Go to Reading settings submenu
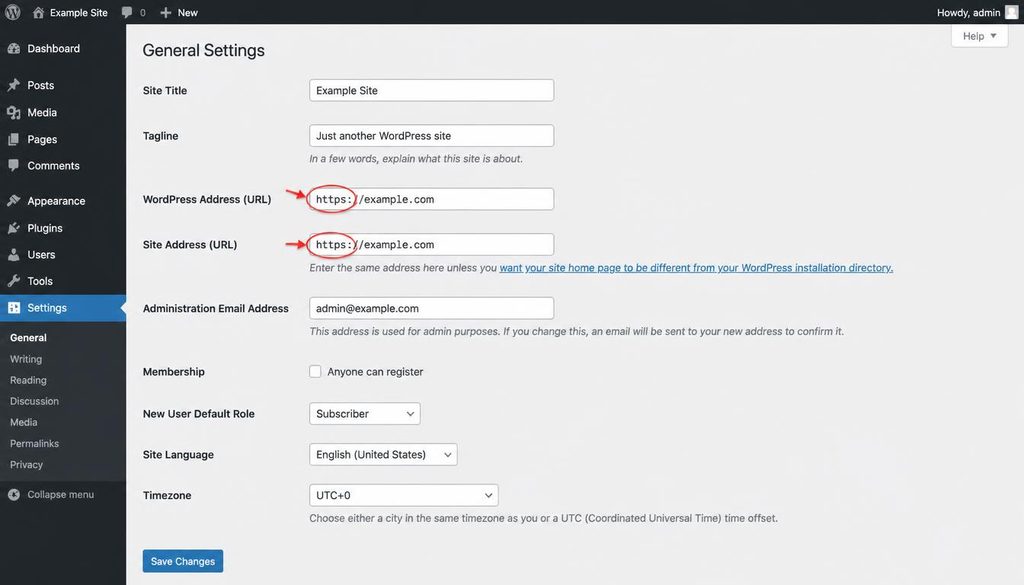1024x585 pixels. [x=28, y=380]
